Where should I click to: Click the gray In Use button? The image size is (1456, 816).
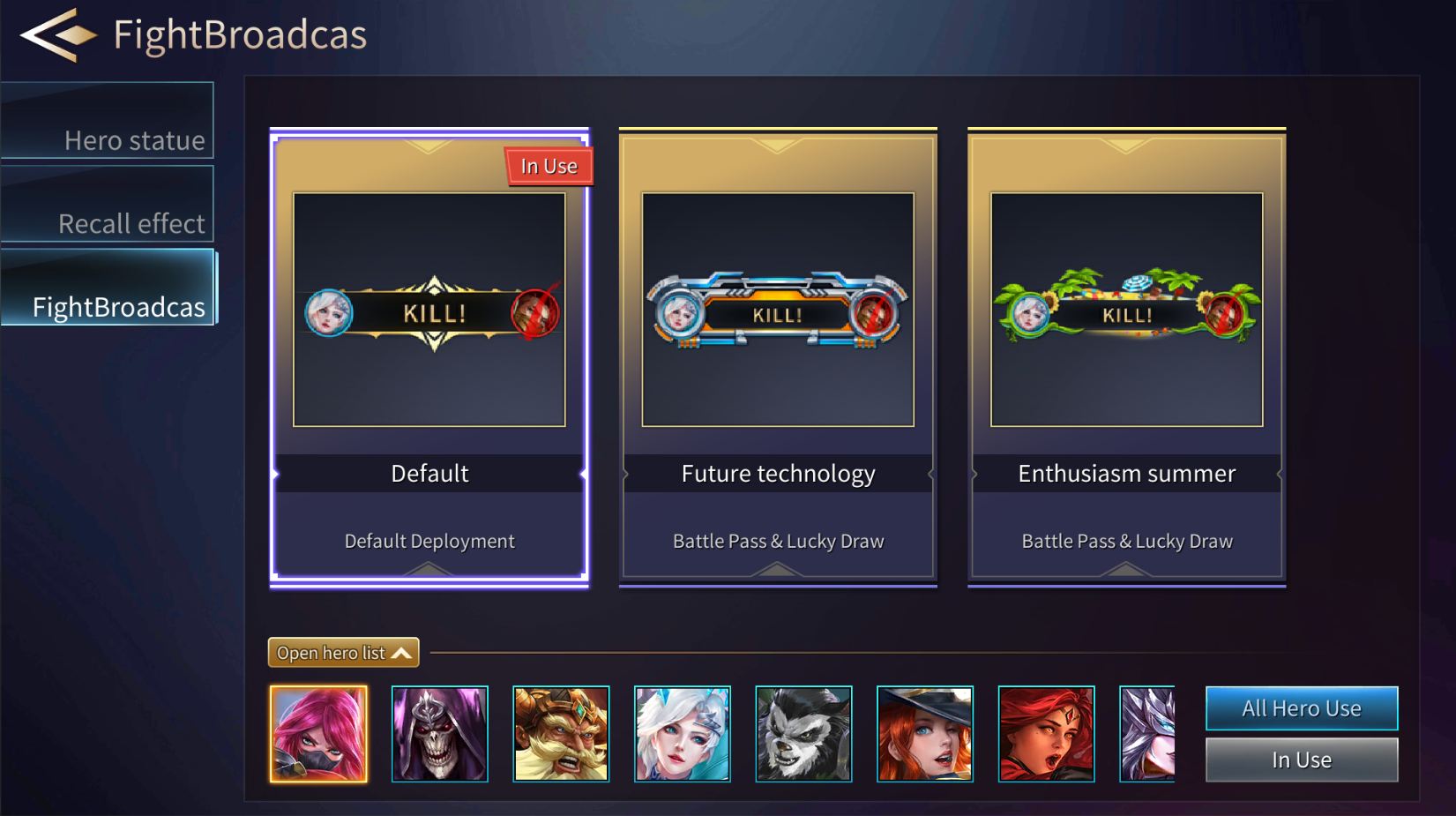[1302, 760]
